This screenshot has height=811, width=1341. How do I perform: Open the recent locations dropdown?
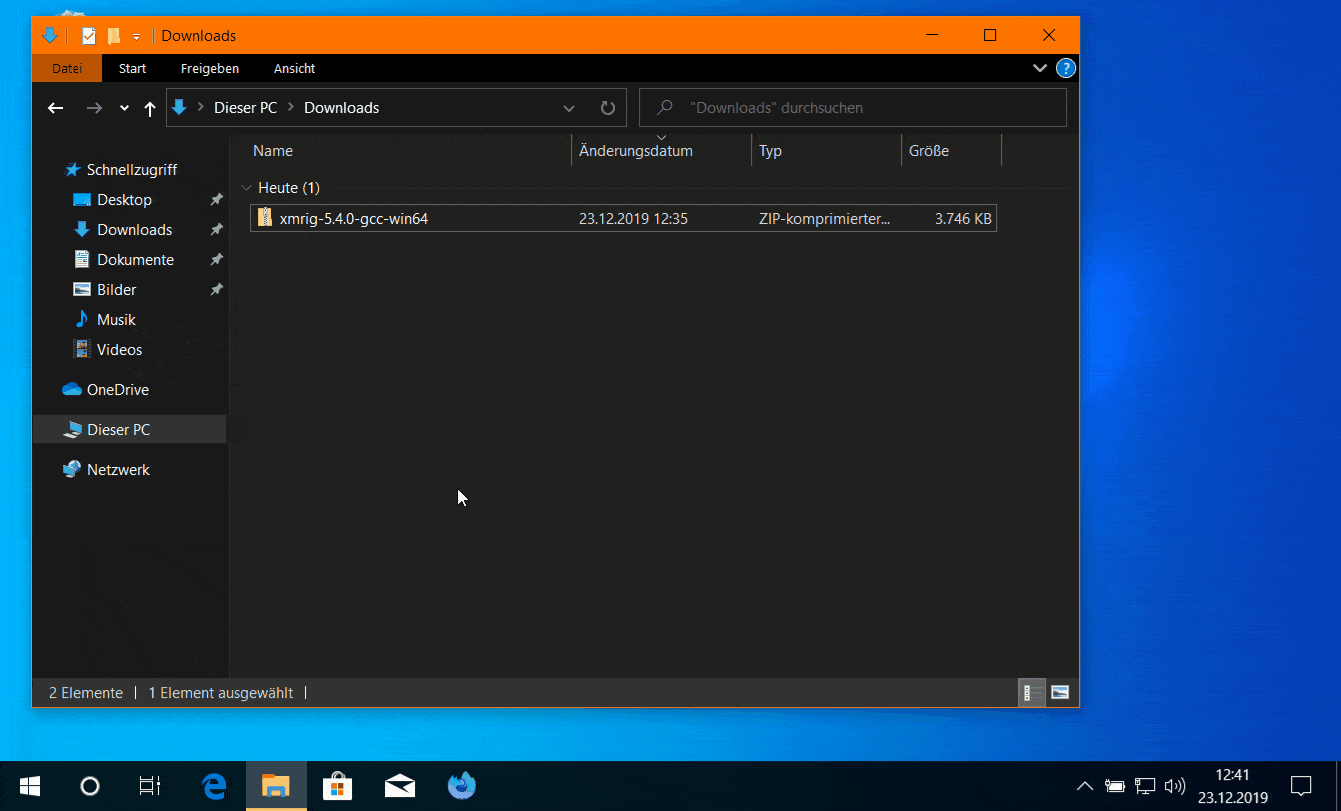[124, 108]
